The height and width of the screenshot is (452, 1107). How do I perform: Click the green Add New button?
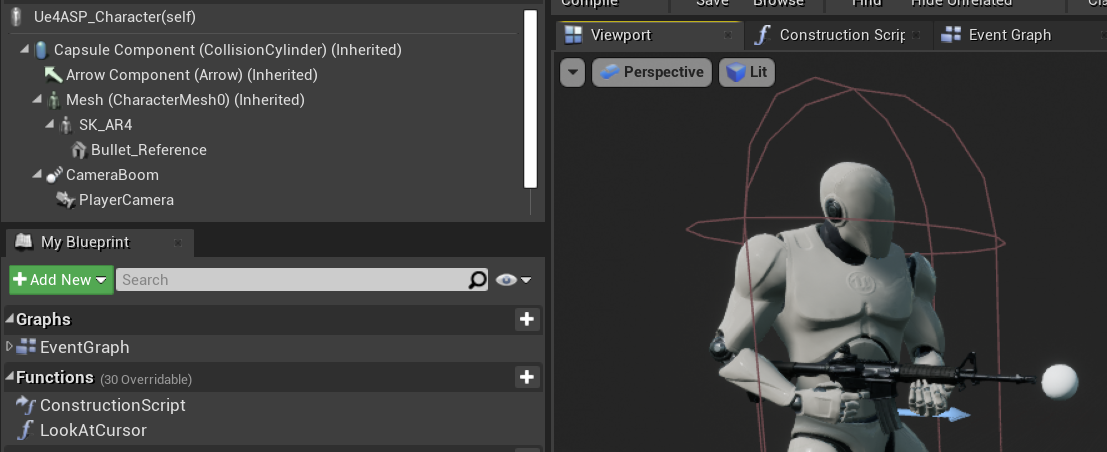click(x=61, y=280)
